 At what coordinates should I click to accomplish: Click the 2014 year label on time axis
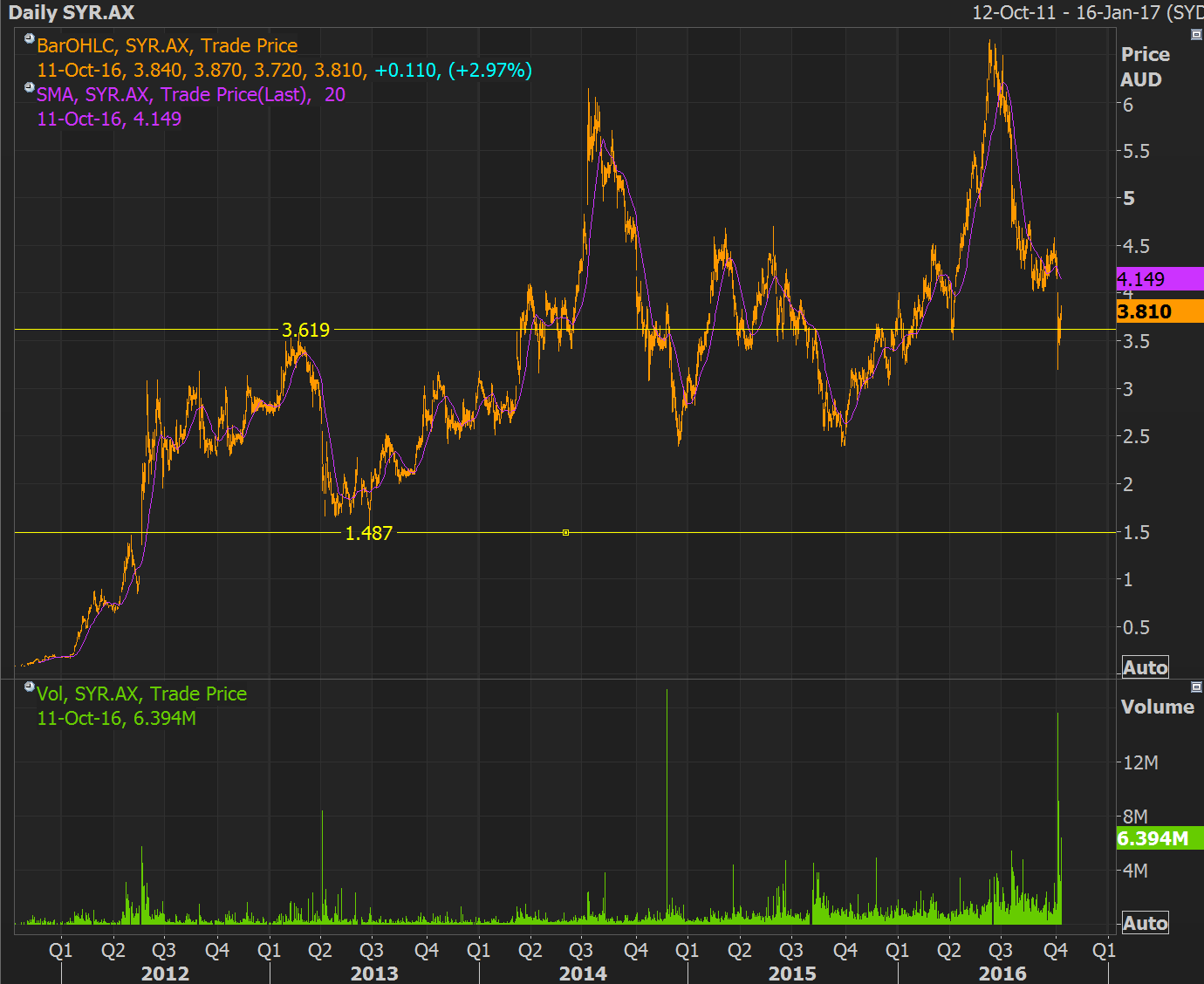coord(583,973)
